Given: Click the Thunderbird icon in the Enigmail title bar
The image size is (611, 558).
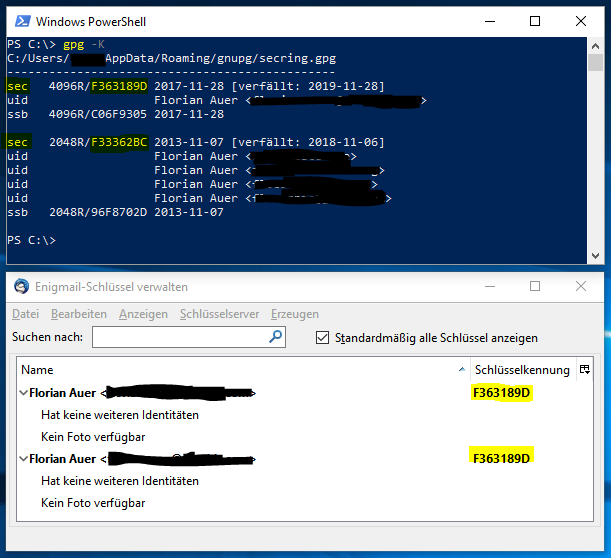Looking at the screenshot, I should (21, 286).
